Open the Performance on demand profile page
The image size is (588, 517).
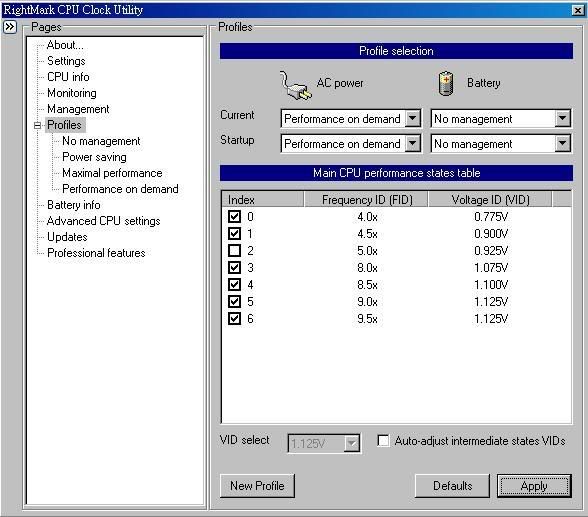[x=120, y=189]
